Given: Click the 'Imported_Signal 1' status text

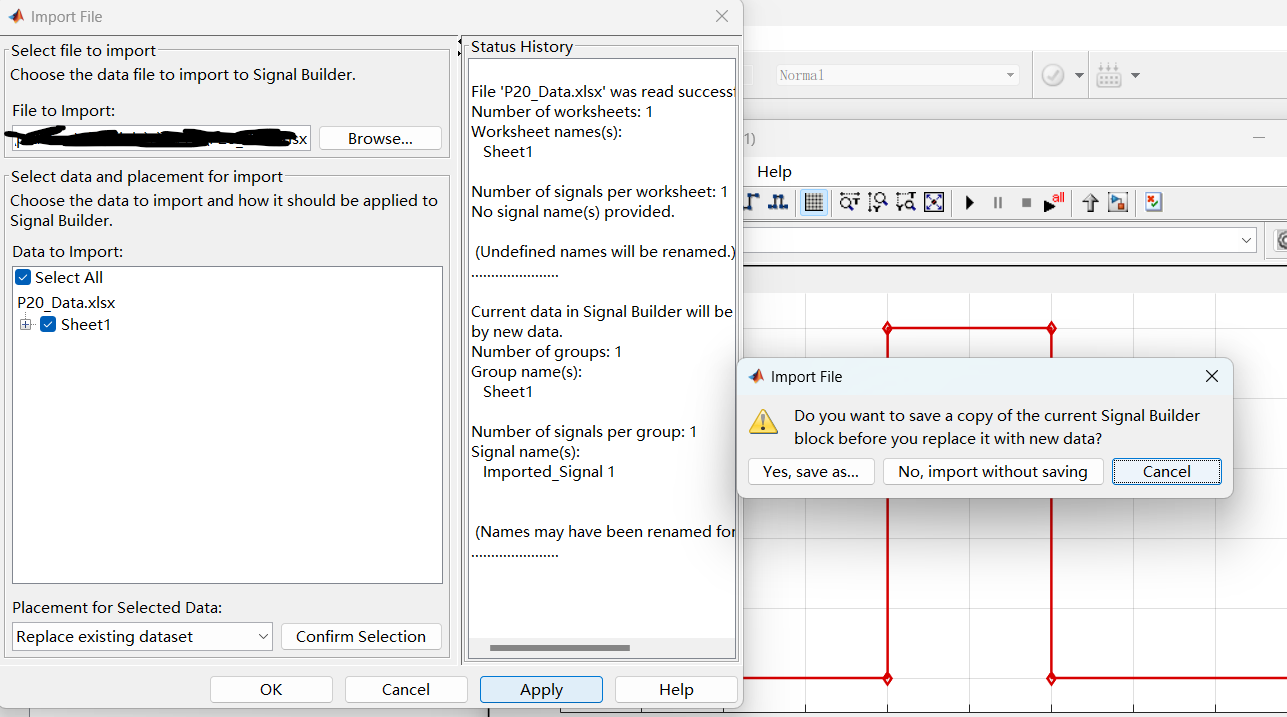Looking at the screenshot, I should click(x=549, y=472).
